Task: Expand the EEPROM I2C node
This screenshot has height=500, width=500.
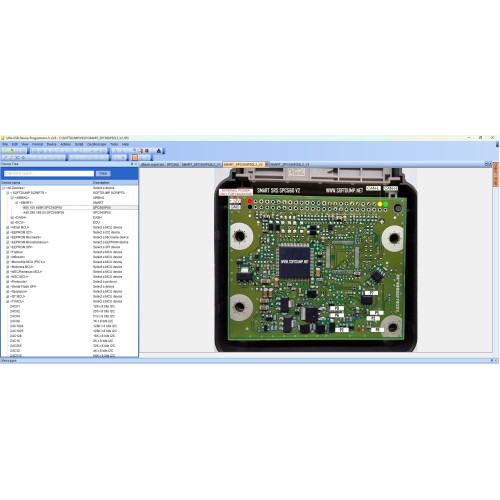Action: [x=8, y=232]
